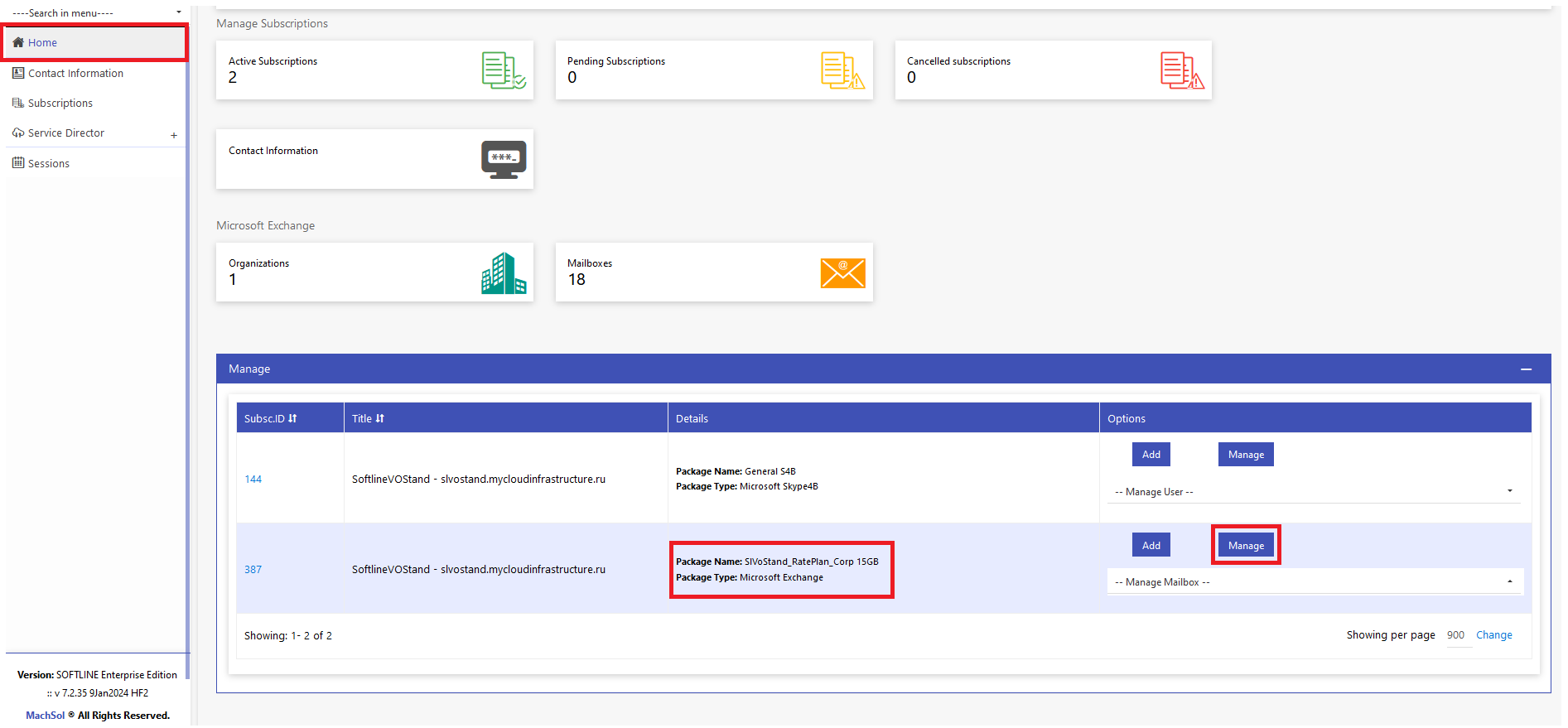Click the per page value field 900
The height and width of the screenshot is (728, 1568).
(x=1457, y=635)
